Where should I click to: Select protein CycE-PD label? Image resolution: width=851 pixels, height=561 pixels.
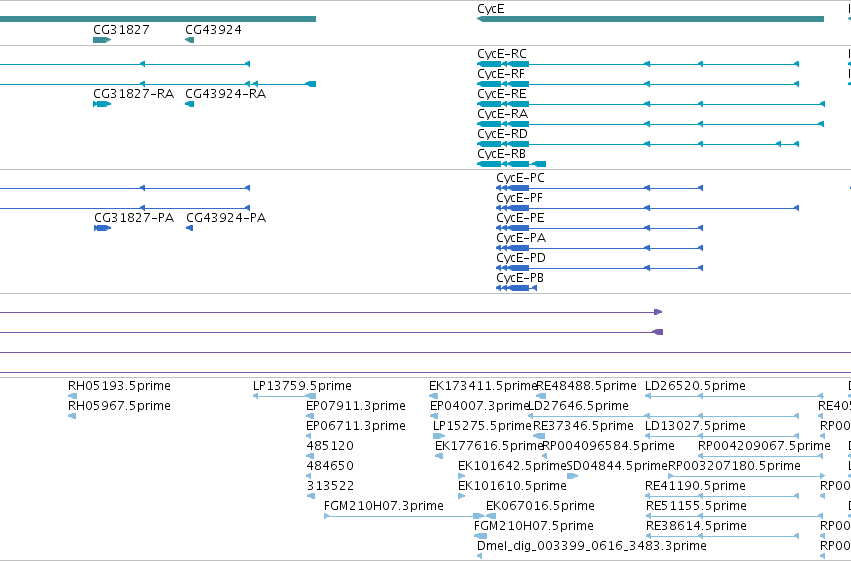click(x=520, y=258)
